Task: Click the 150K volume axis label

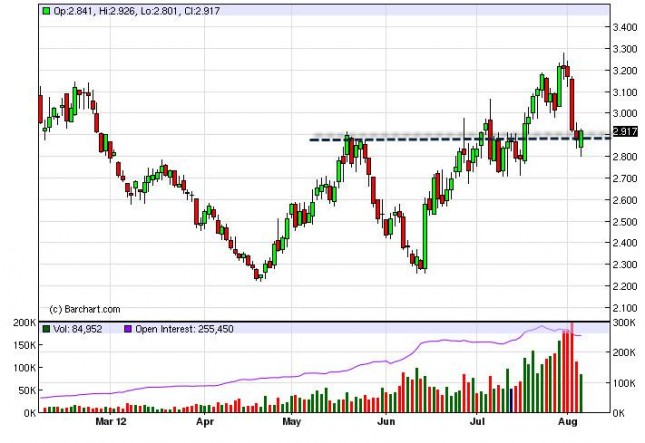Action: 25,345
